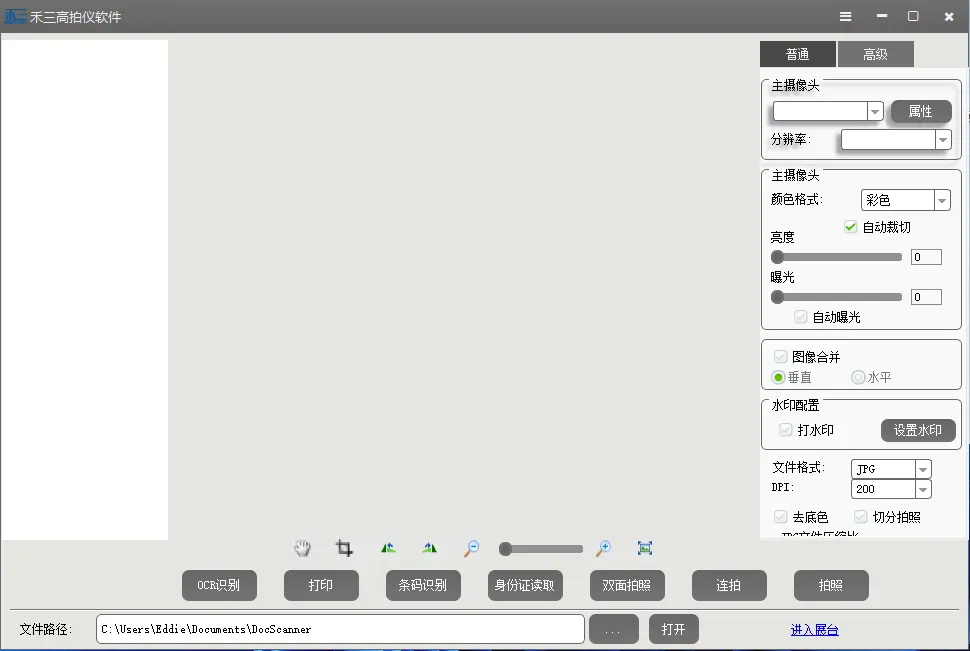Activate the crop tool icon
This screenshot has width=970, height=651.
click(x=344, y=548)
